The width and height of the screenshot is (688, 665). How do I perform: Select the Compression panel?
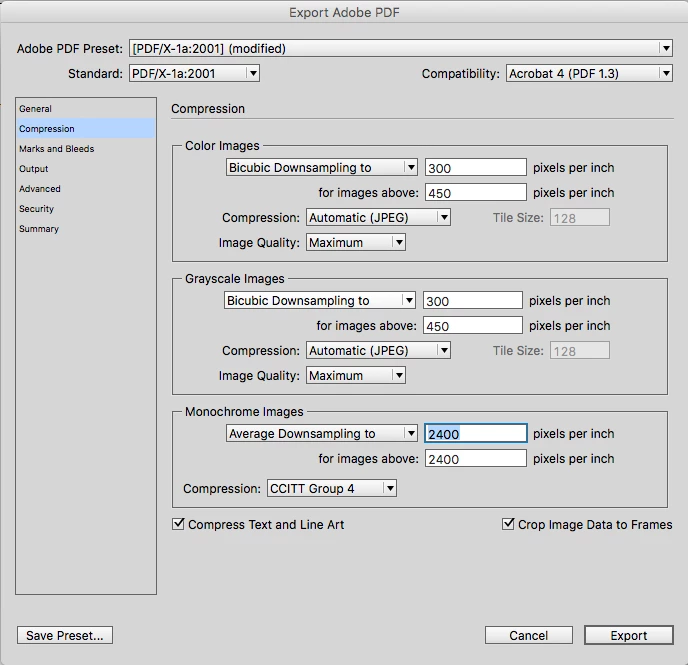click(x=86, y=129)
